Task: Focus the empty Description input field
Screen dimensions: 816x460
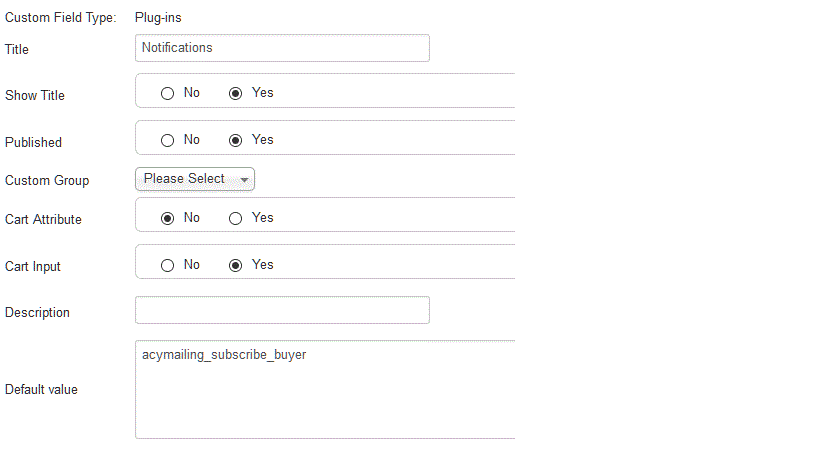Action: (282, 310)
